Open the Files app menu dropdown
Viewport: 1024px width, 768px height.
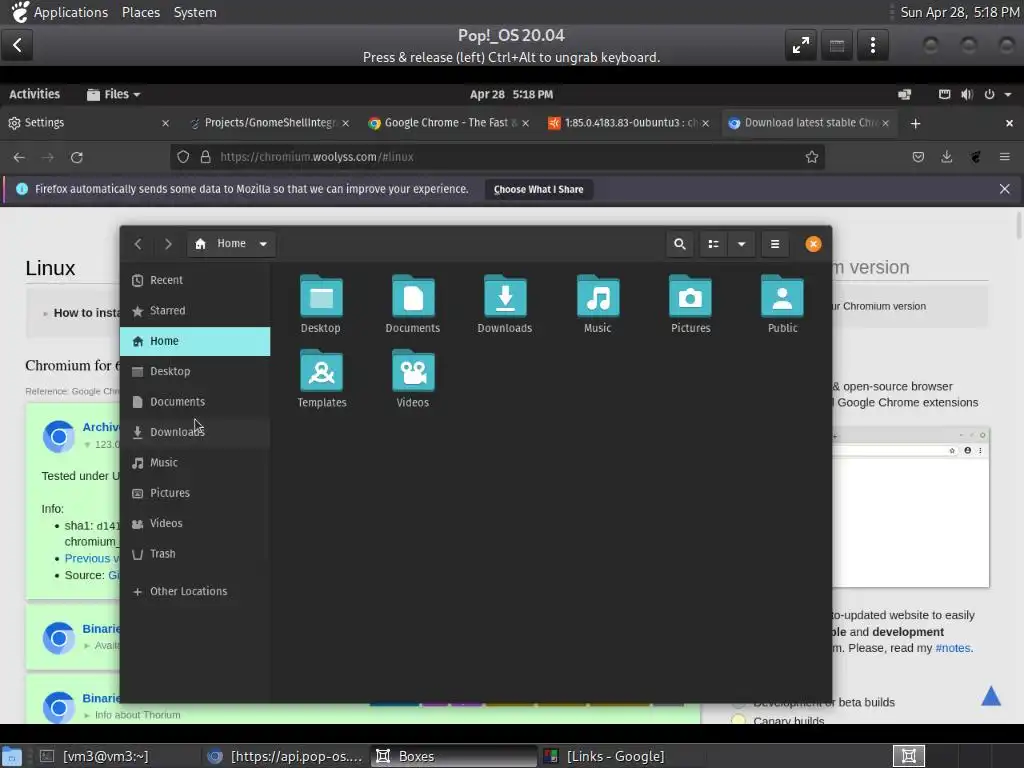pyautogui.click(x=114, y=94)
